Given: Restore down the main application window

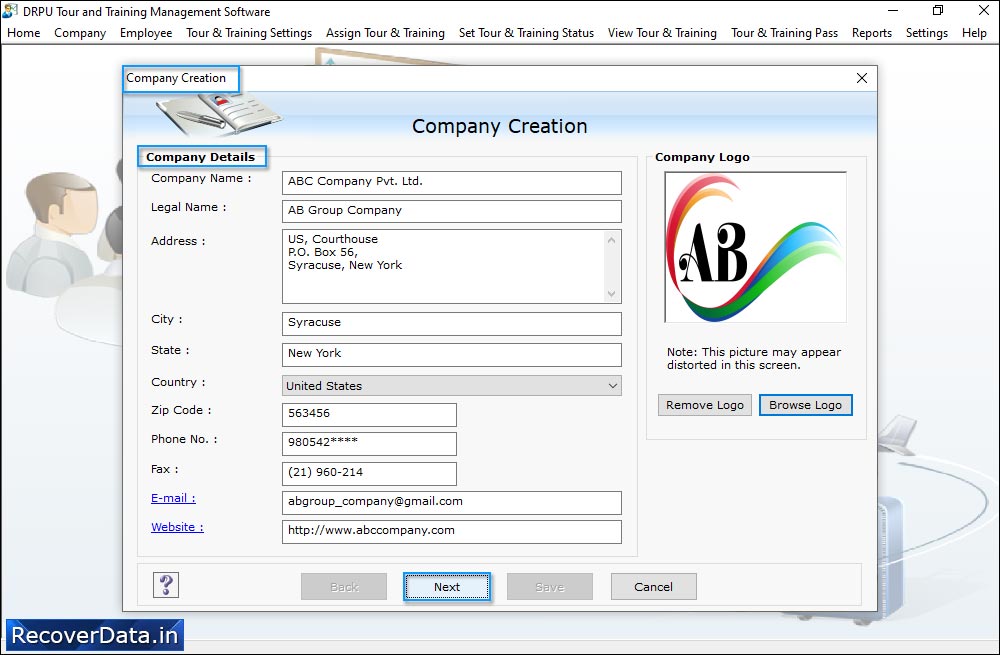Looking at the screenshot, I should [938, 10].
